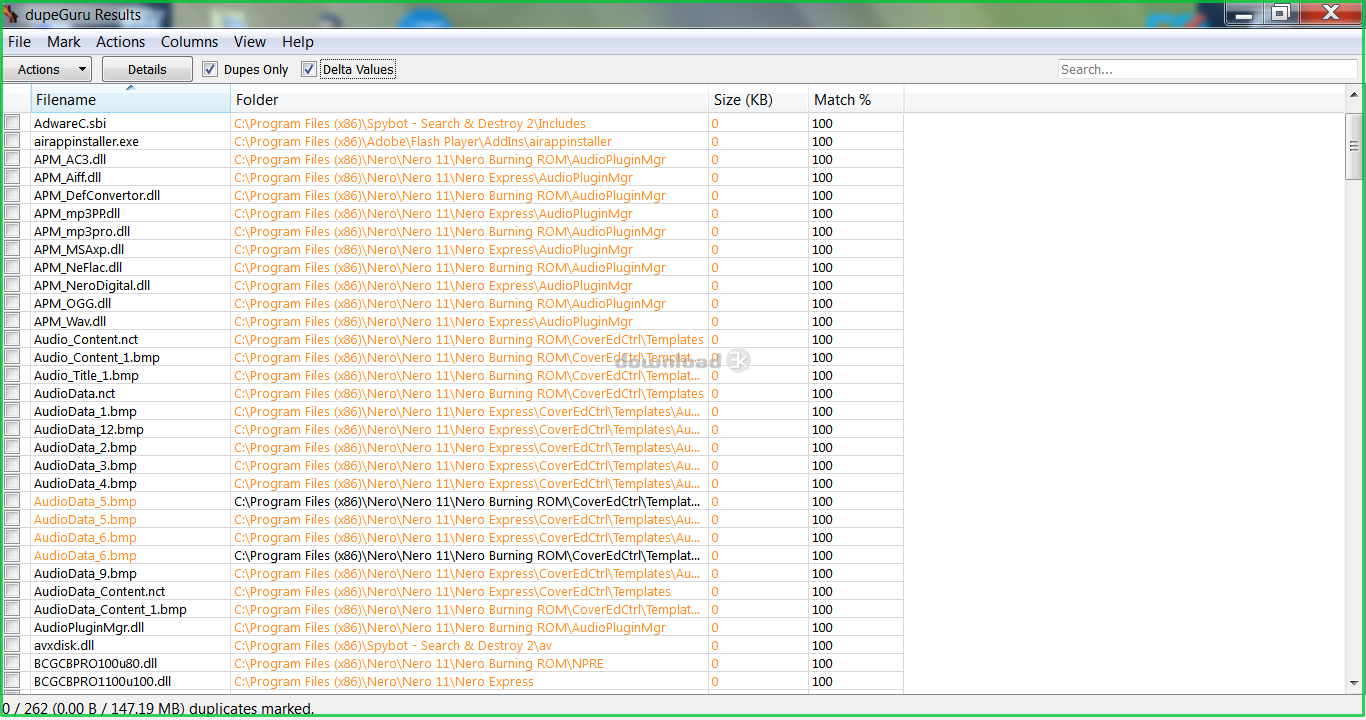
Task: Click the vertical scrollbar thumb of the results list
Action: pos(1354,145)
